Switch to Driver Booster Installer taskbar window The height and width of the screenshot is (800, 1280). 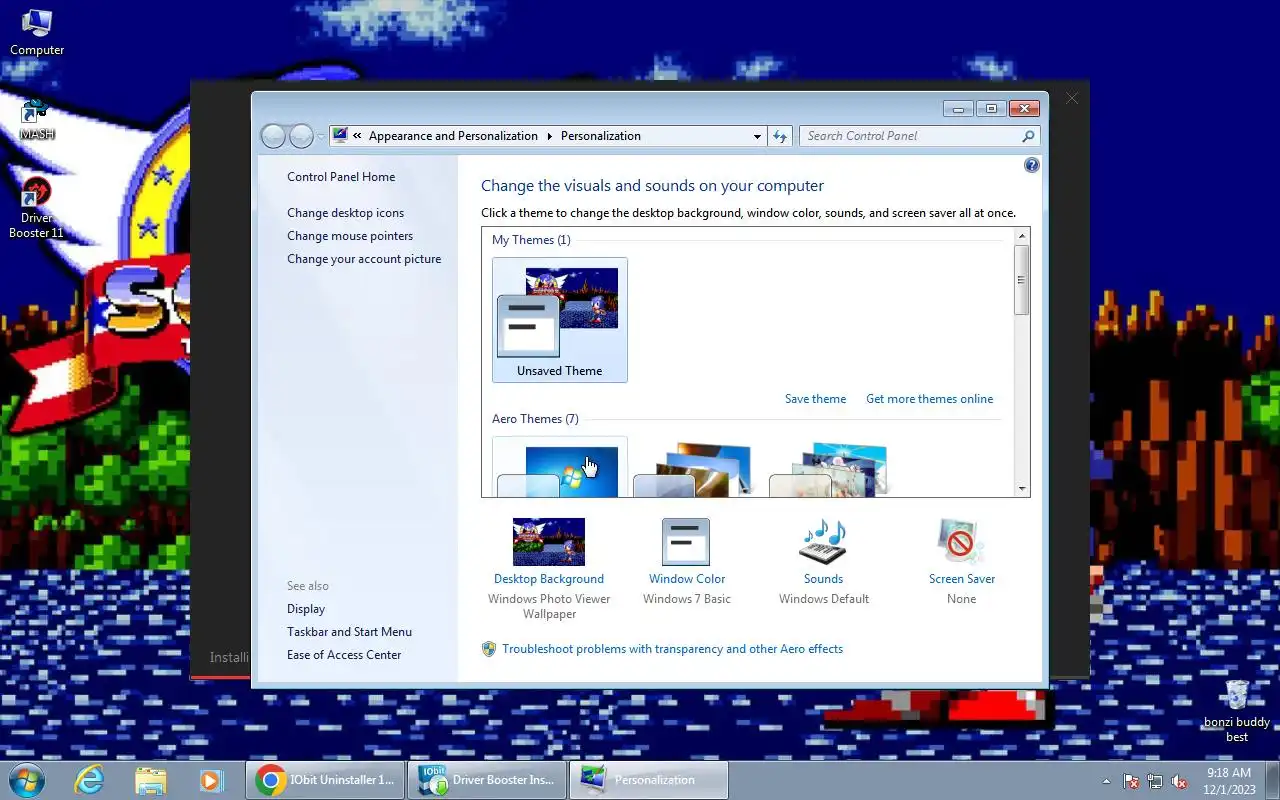coord(488,780)
